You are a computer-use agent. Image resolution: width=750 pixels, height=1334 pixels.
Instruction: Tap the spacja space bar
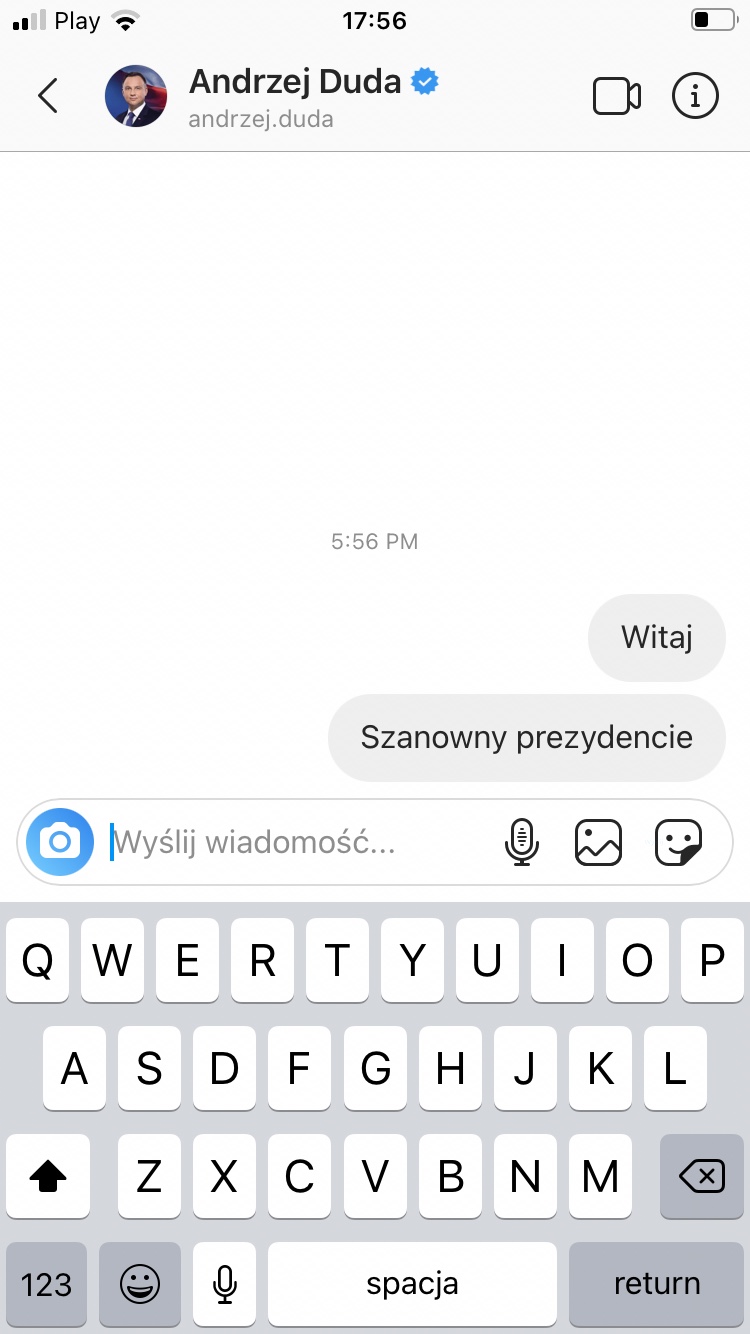pos(412,1284)
